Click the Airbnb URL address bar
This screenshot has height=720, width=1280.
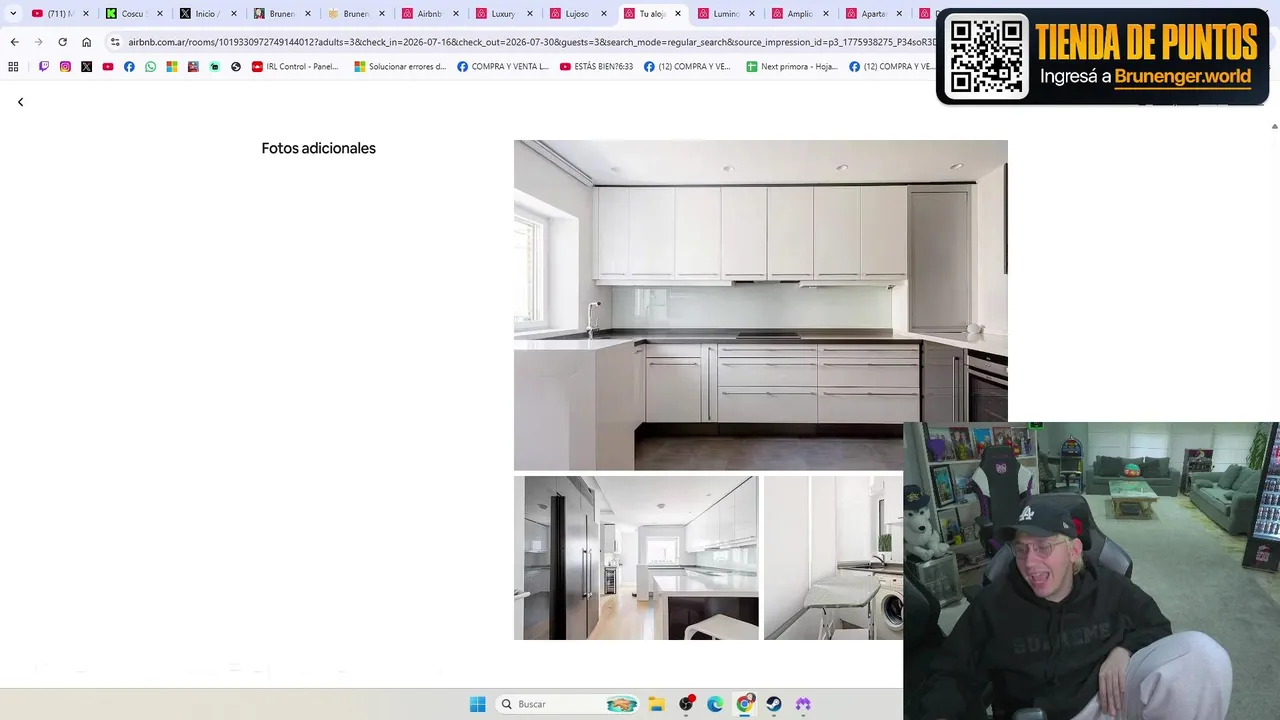click(530, 42)
